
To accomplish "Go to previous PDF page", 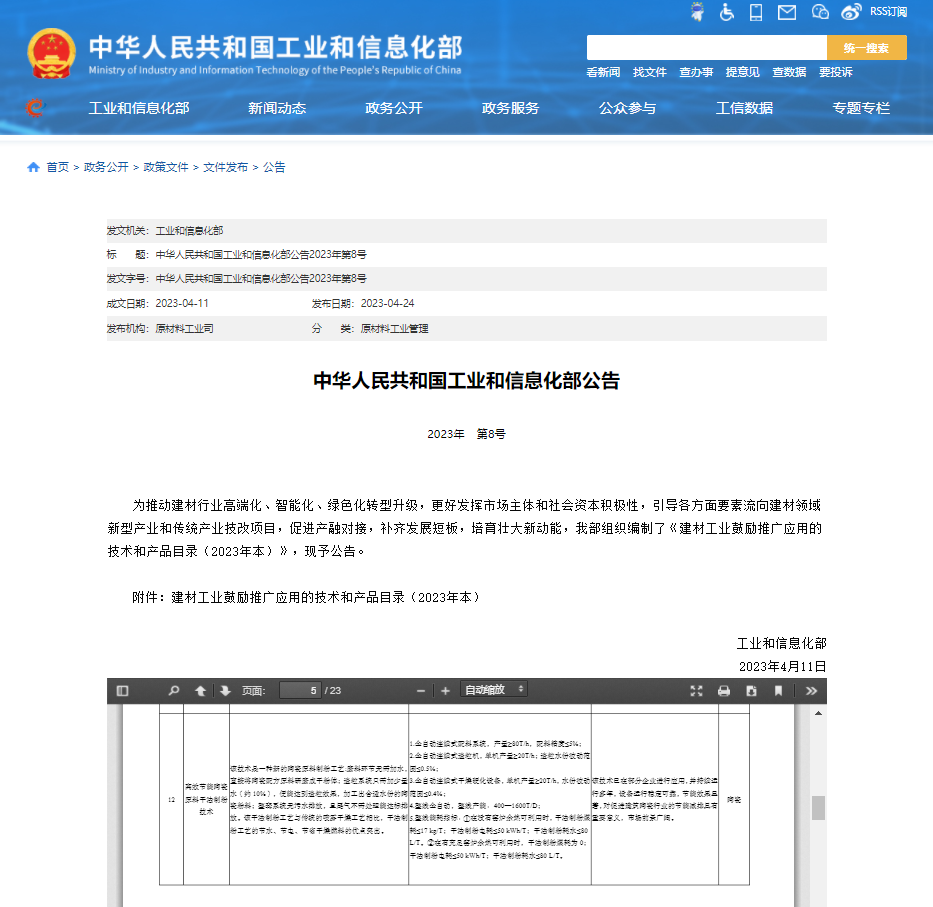I will point(201,690).
